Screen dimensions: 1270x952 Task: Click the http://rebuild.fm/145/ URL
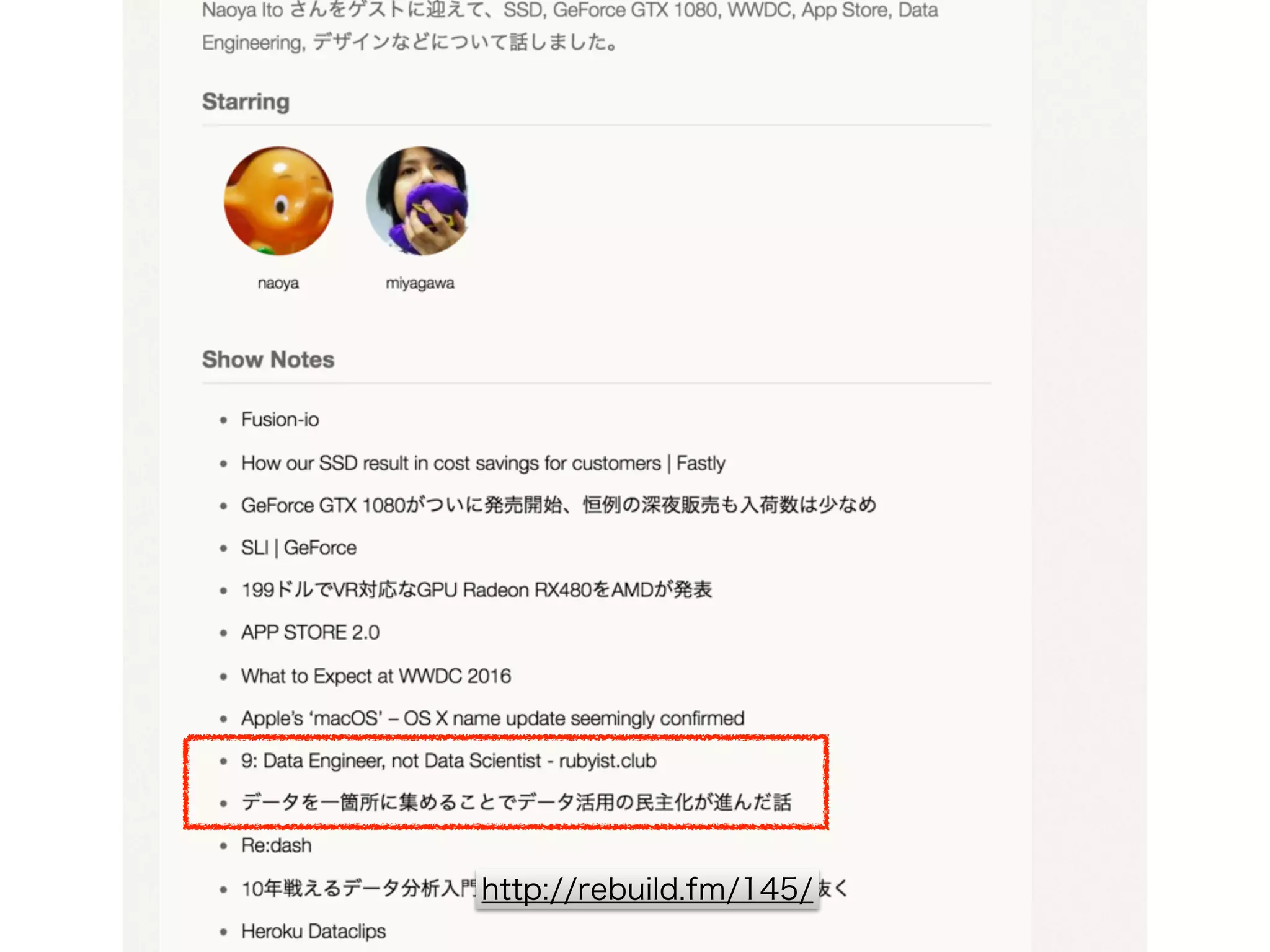(x=647, y=889)
